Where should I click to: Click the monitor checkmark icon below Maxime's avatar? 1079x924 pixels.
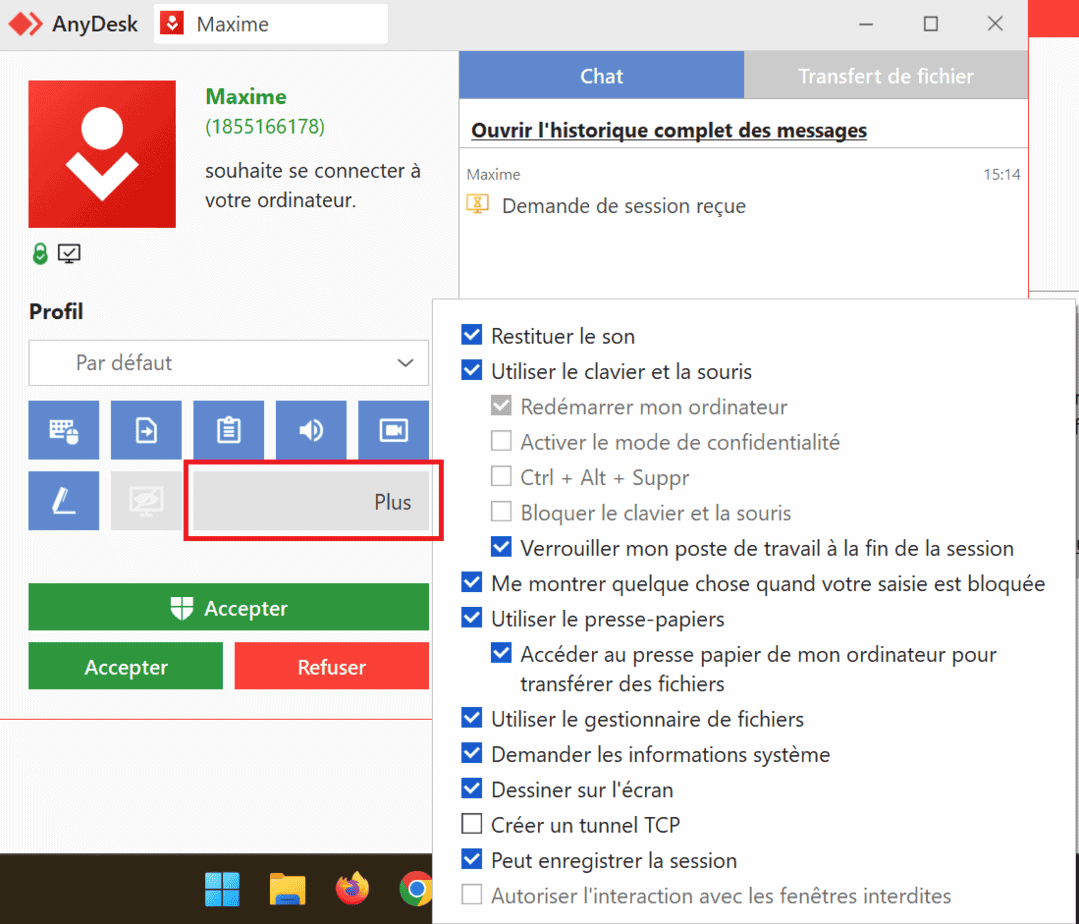coord(68,253)
